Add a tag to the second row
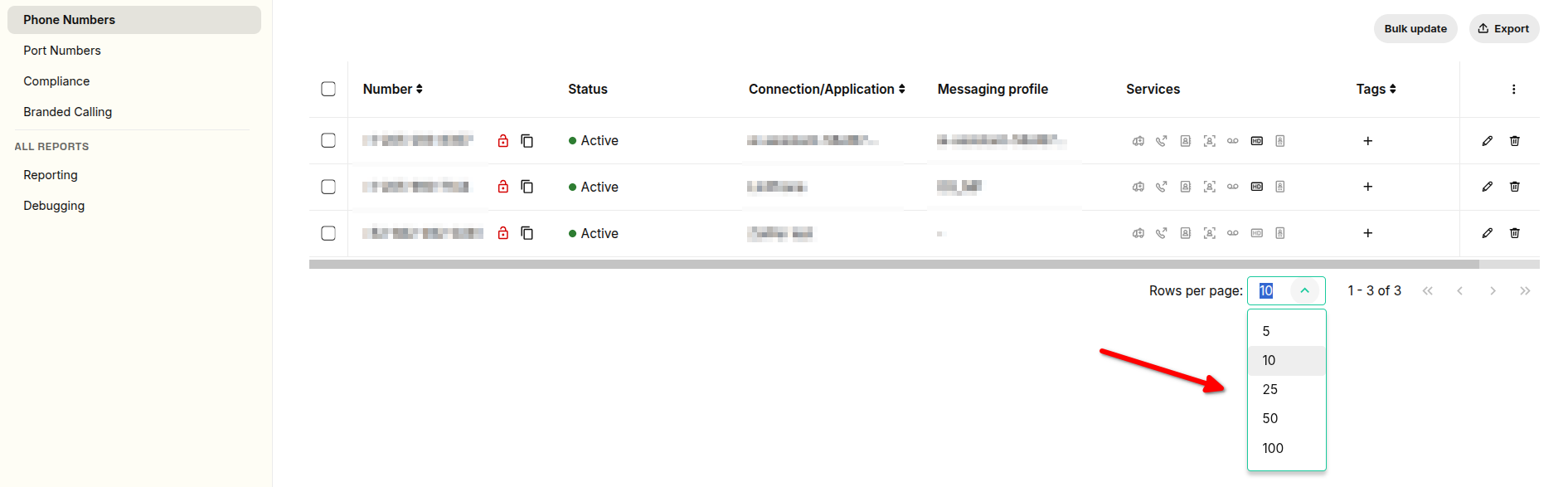Screen dimensions: 1568x487 (1368, 187)
